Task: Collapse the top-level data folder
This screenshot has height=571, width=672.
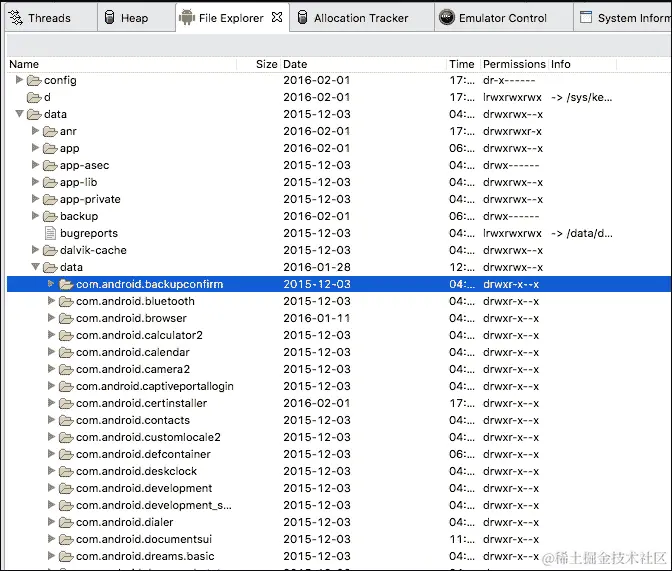Action: tap(19, 114)
